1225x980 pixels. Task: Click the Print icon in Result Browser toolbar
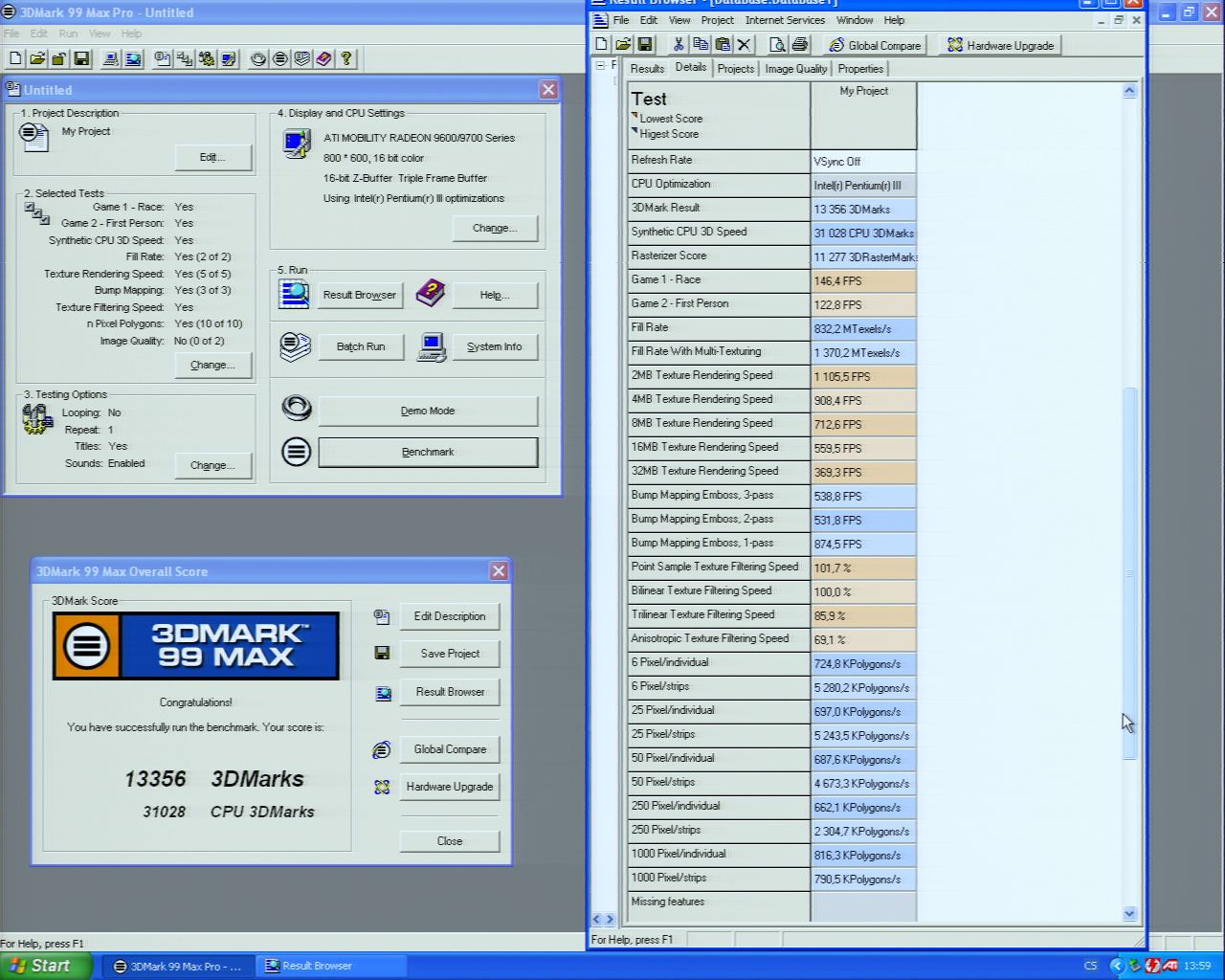[x=800, y=45]
